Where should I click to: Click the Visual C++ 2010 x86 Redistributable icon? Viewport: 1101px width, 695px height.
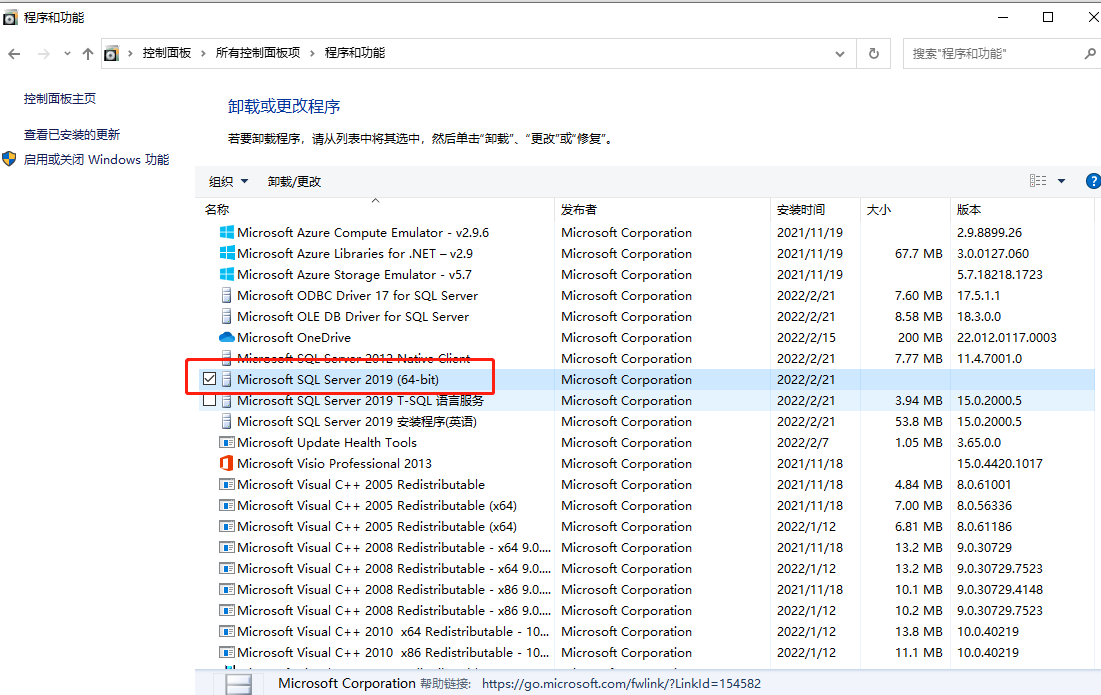227,653
